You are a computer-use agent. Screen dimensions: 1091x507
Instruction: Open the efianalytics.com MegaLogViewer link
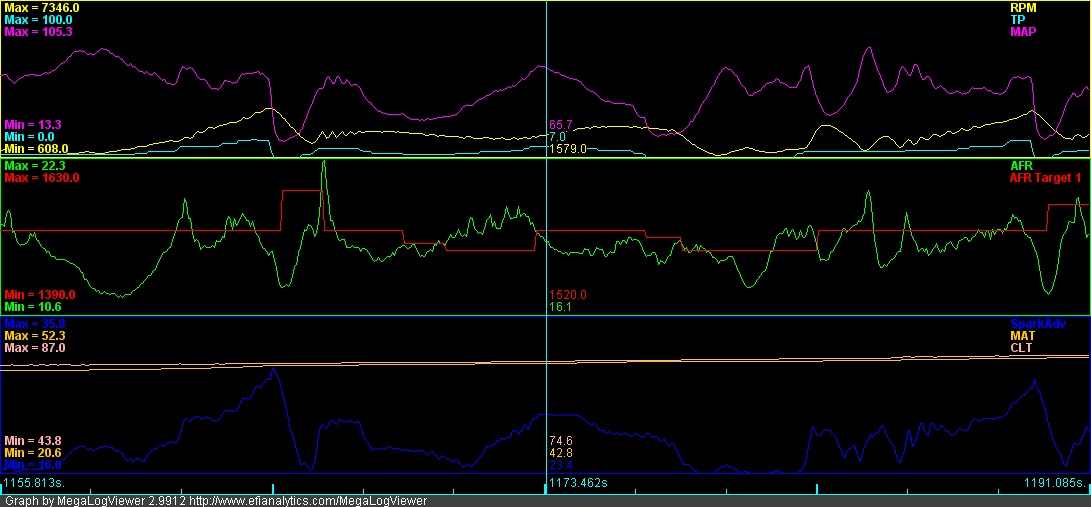coord(308,501)
